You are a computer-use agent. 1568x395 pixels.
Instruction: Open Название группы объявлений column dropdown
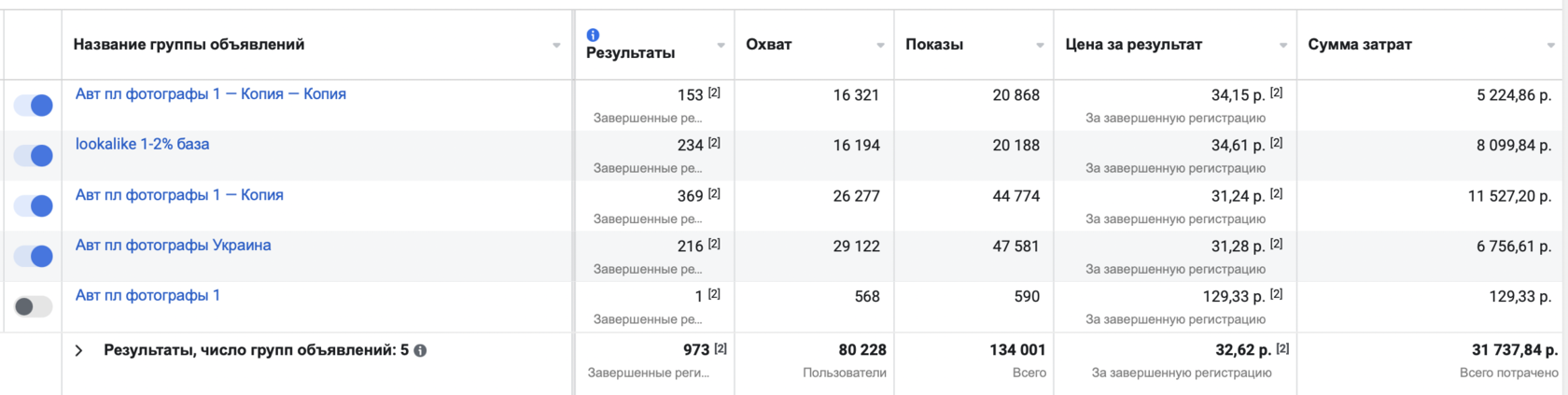(x=556, y=45)
